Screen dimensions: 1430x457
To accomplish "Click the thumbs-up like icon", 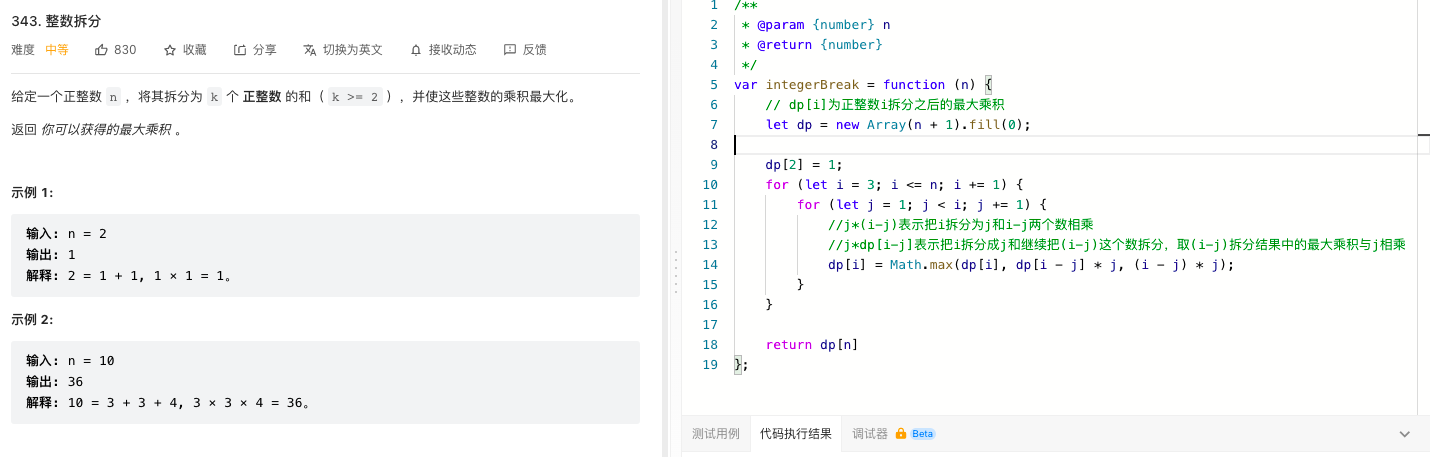I will point(101,49).
